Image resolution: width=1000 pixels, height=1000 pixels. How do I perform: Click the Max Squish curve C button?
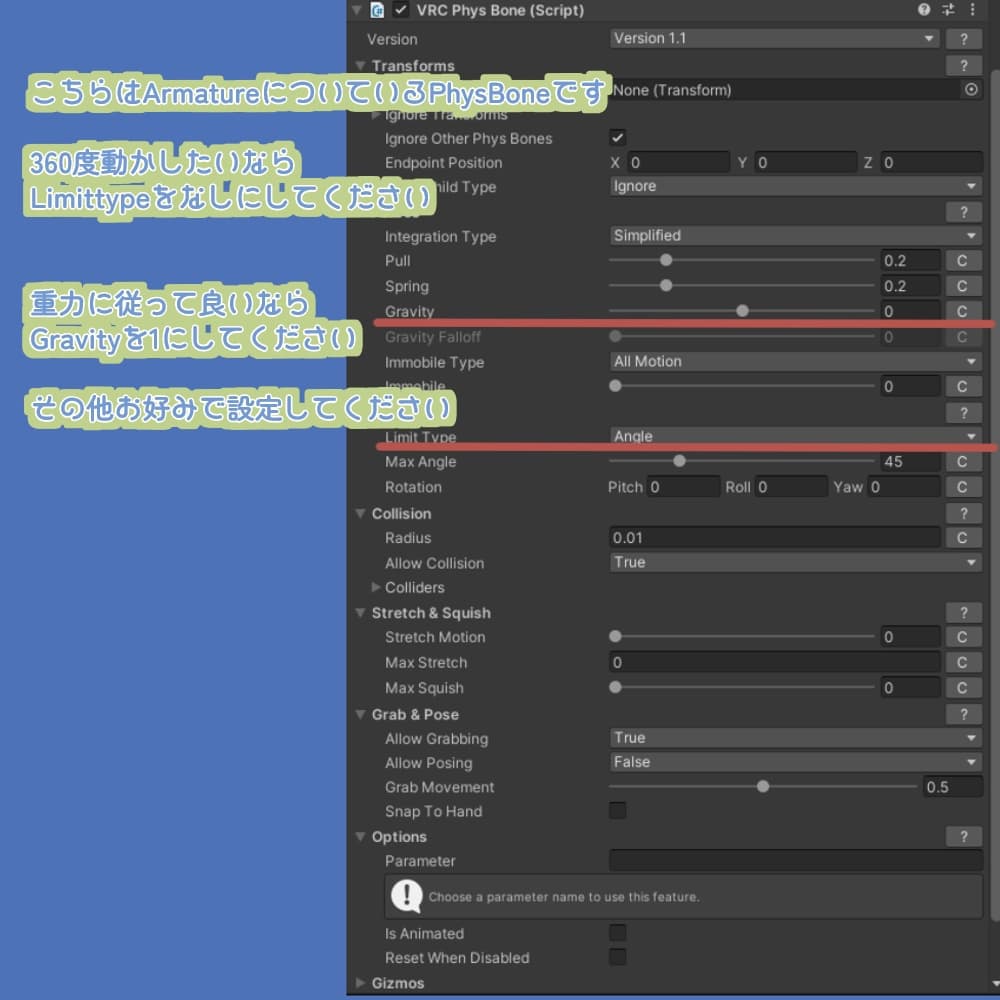pyautogui.click(x=963, y=688)
